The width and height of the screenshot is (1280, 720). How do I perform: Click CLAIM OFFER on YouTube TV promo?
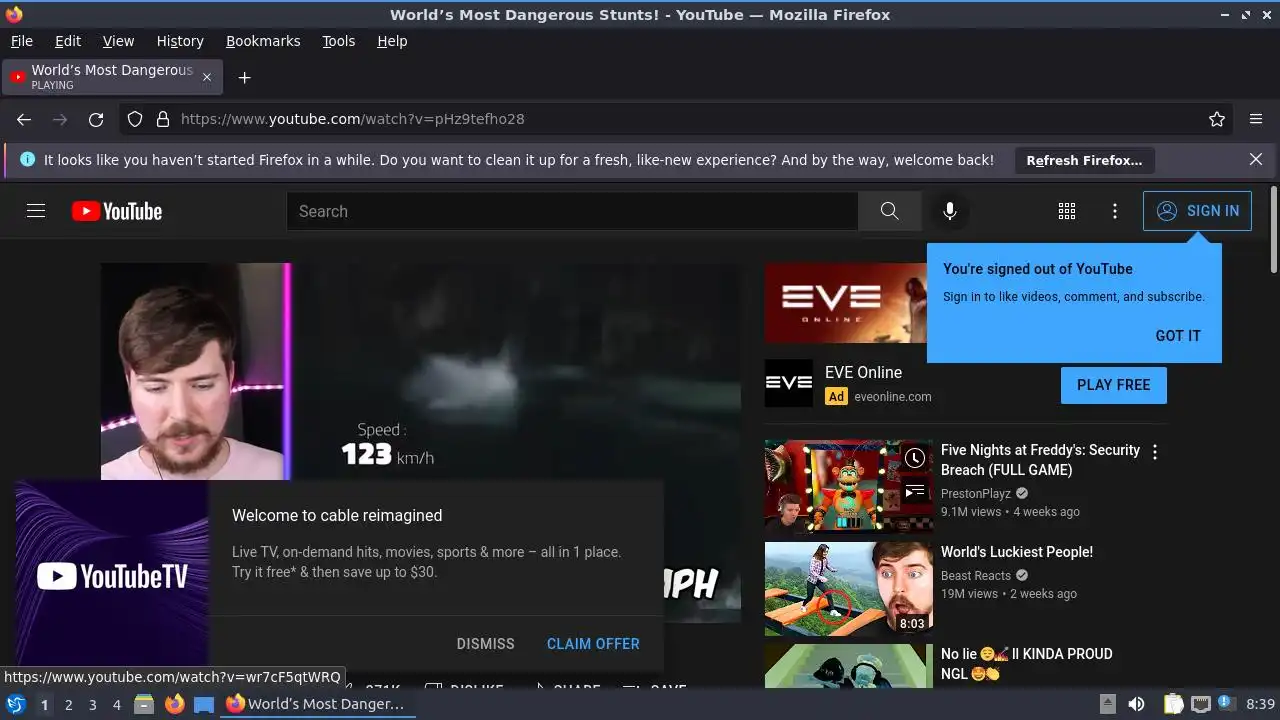[x=593, y=644]
